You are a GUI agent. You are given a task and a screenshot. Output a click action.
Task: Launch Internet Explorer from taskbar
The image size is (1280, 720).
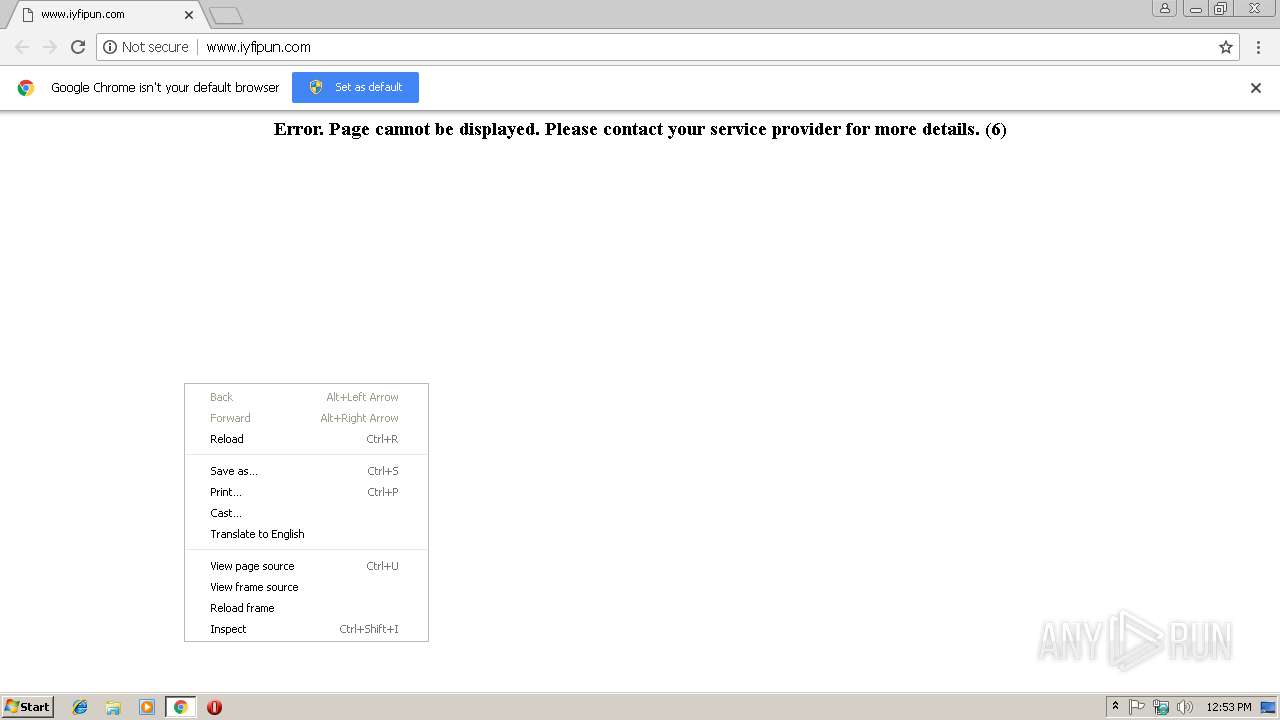click(80, 707)
